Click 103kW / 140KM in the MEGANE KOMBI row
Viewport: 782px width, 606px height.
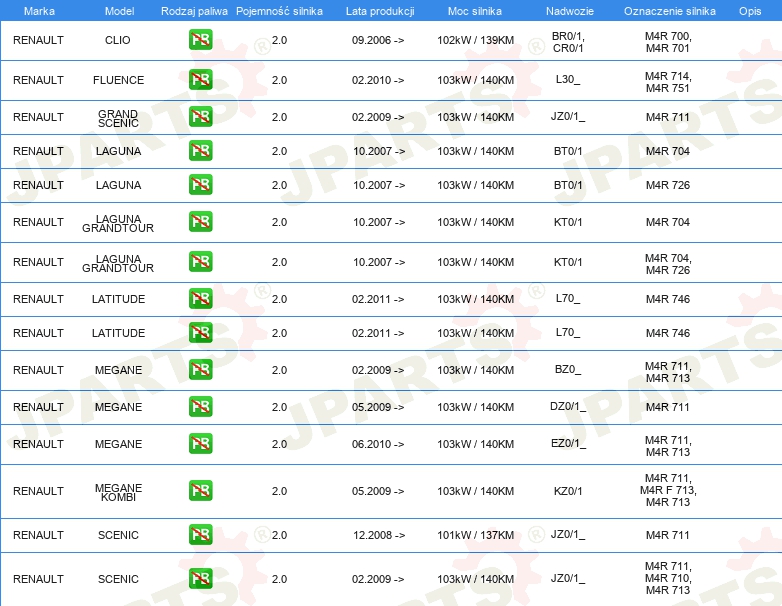pyautogui.click(x=475, y=491)
